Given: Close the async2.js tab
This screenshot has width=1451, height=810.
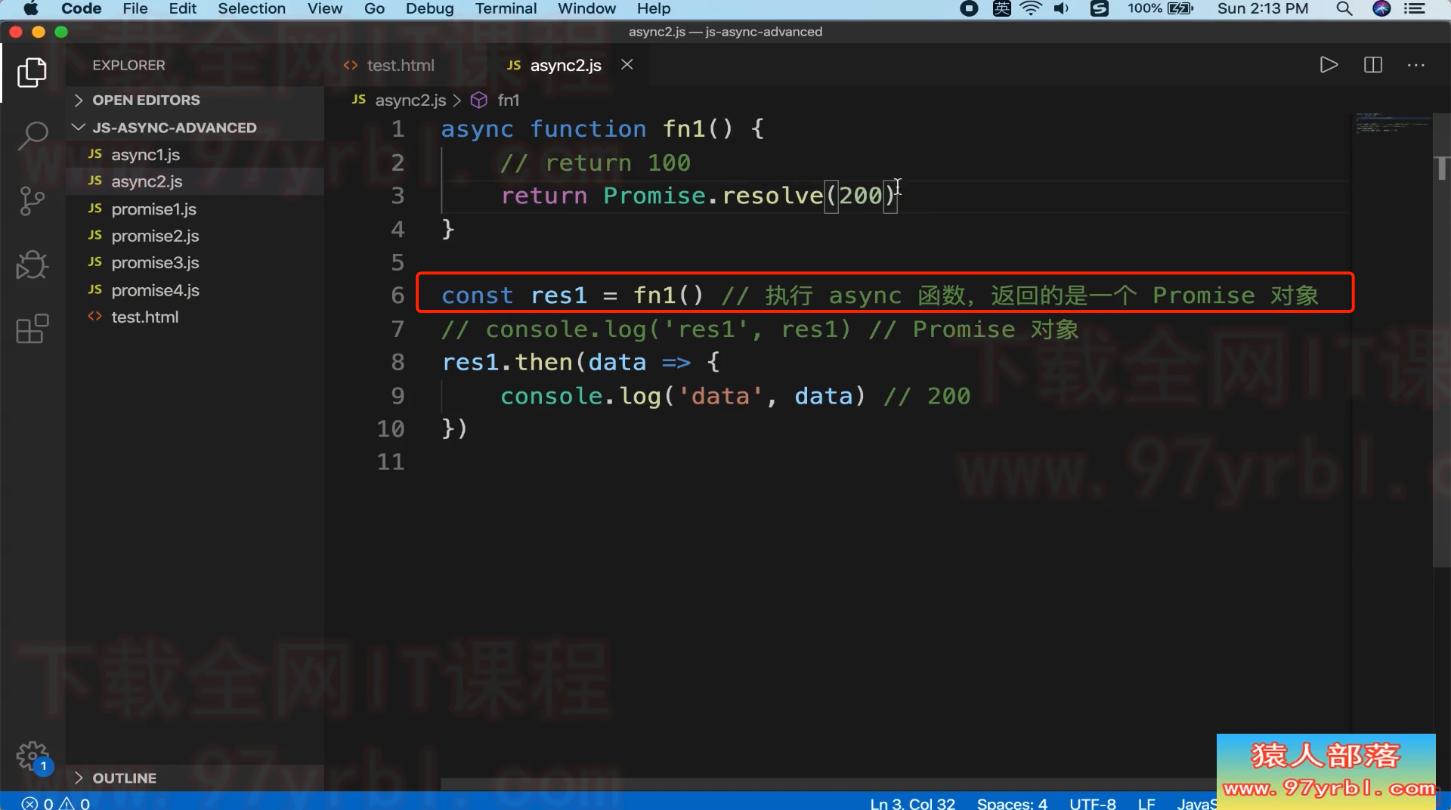Looking at the screenshot, I should point(627,64).
